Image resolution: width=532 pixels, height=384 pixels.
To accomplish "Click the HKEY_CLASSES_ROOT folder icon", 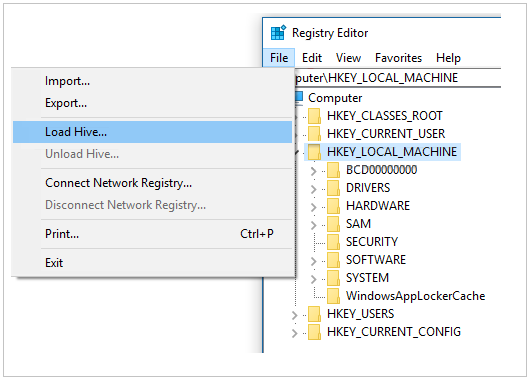I will 315,116.
